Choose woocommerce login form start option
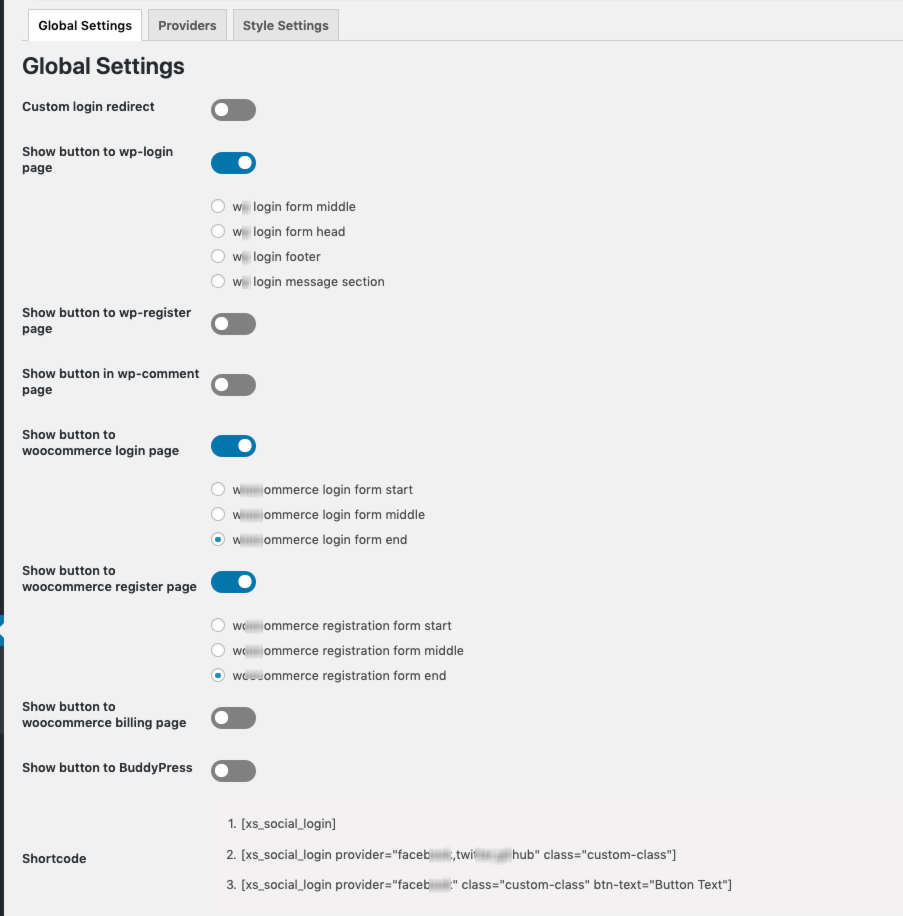The width and height of the screenshot is (903, 916). (x=218, y=490)
